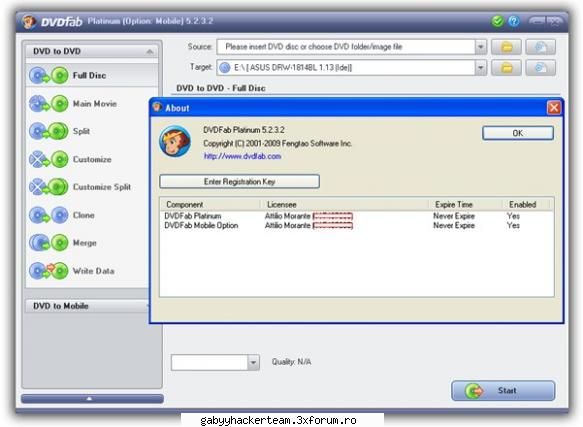Screen dimensions: 583x427
Task: Click the target image file icon button
Action: [541, 68]
